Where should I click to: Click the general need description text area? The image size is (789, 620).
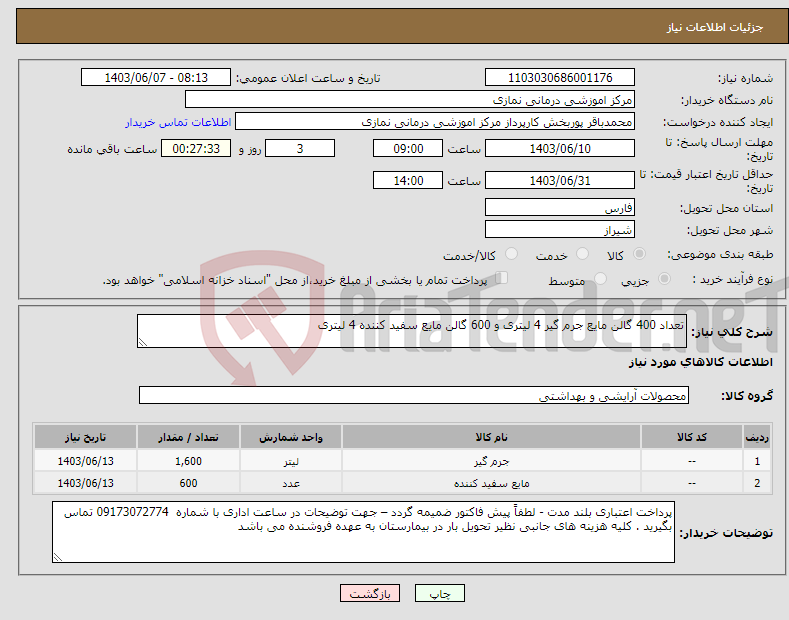tap(412, 331)
